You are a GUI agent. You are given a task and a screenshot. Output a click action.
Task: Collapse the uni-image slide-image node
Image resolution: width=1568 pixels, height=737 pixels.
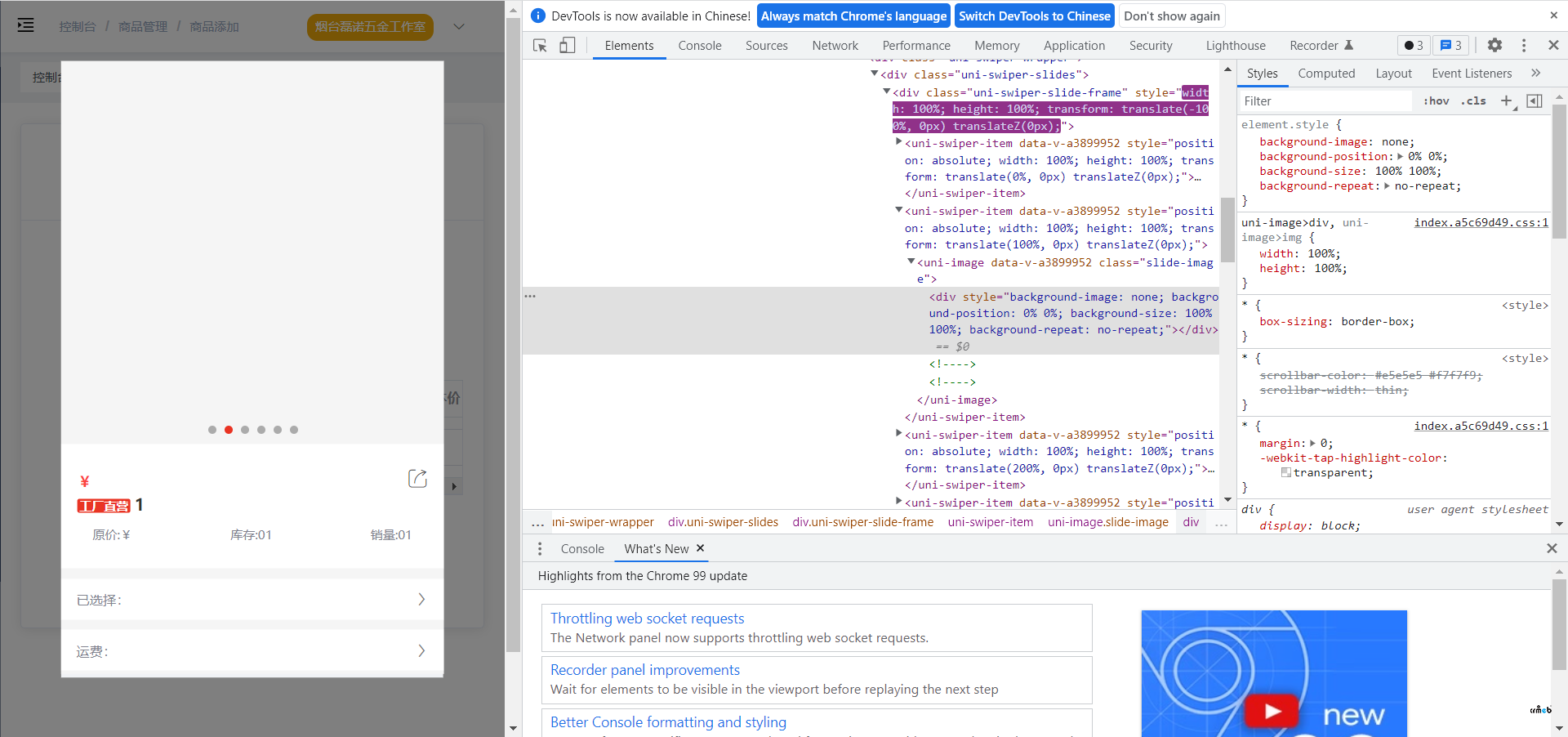[x=911, y=261]
